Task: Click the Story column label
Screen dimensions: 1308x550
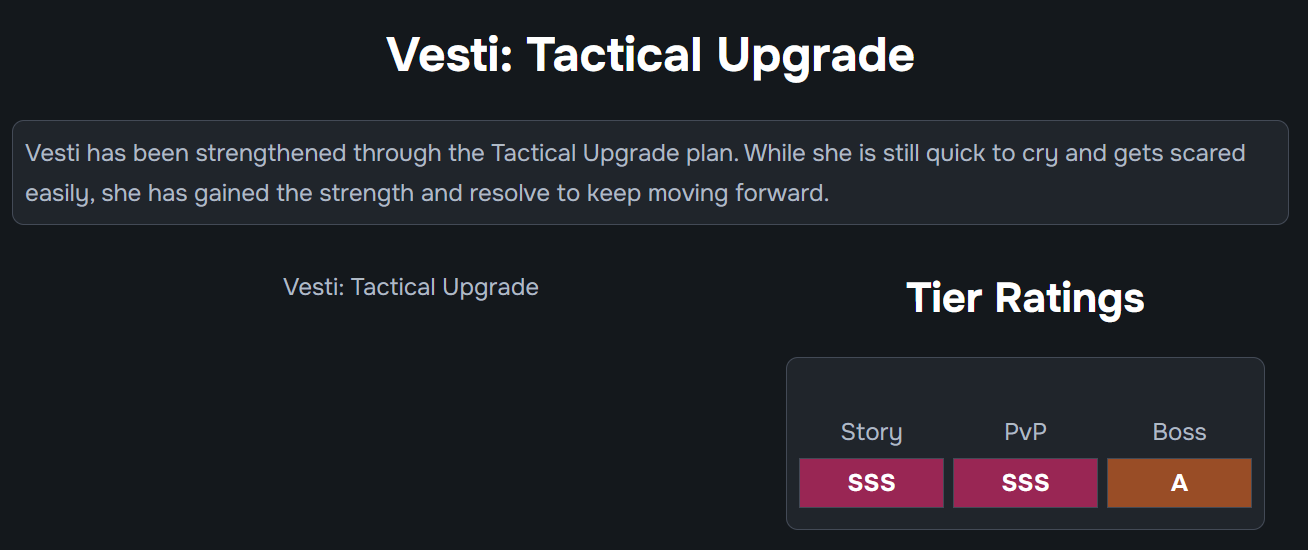Action: 871,432
